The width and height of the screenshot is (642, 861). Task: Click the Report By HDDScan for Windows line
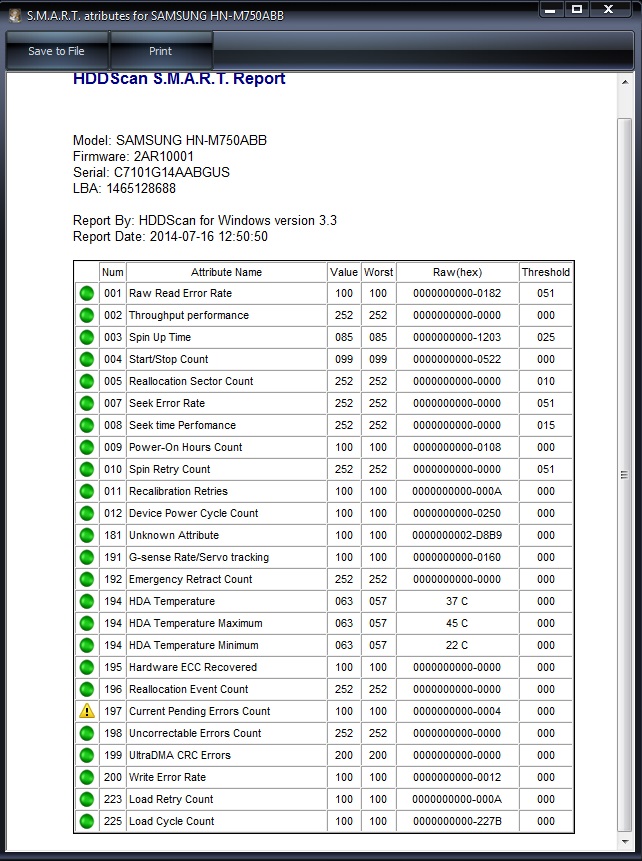[x=205, y=221]
